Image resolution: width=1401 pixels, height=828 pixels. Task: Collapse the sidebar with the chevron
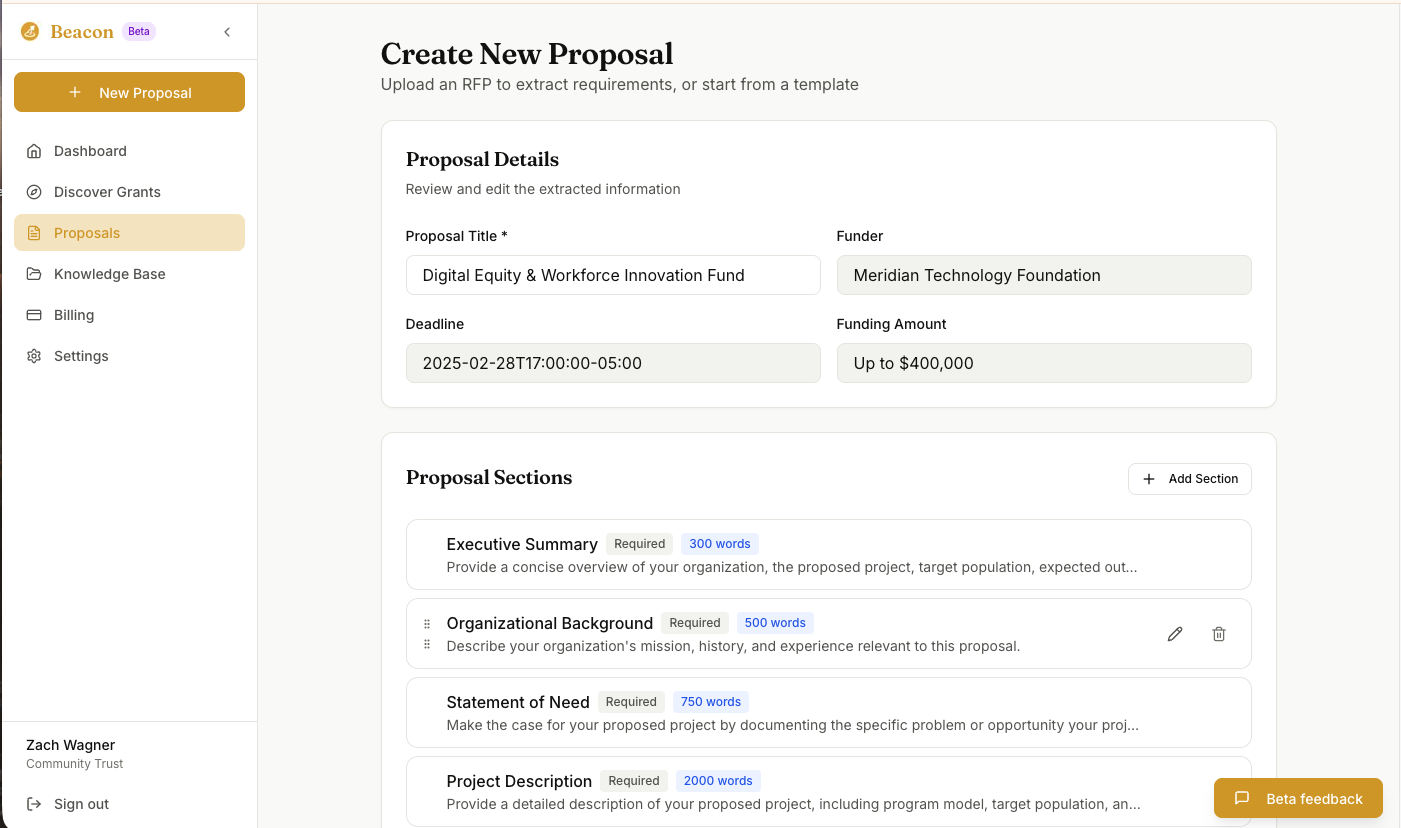227,31
